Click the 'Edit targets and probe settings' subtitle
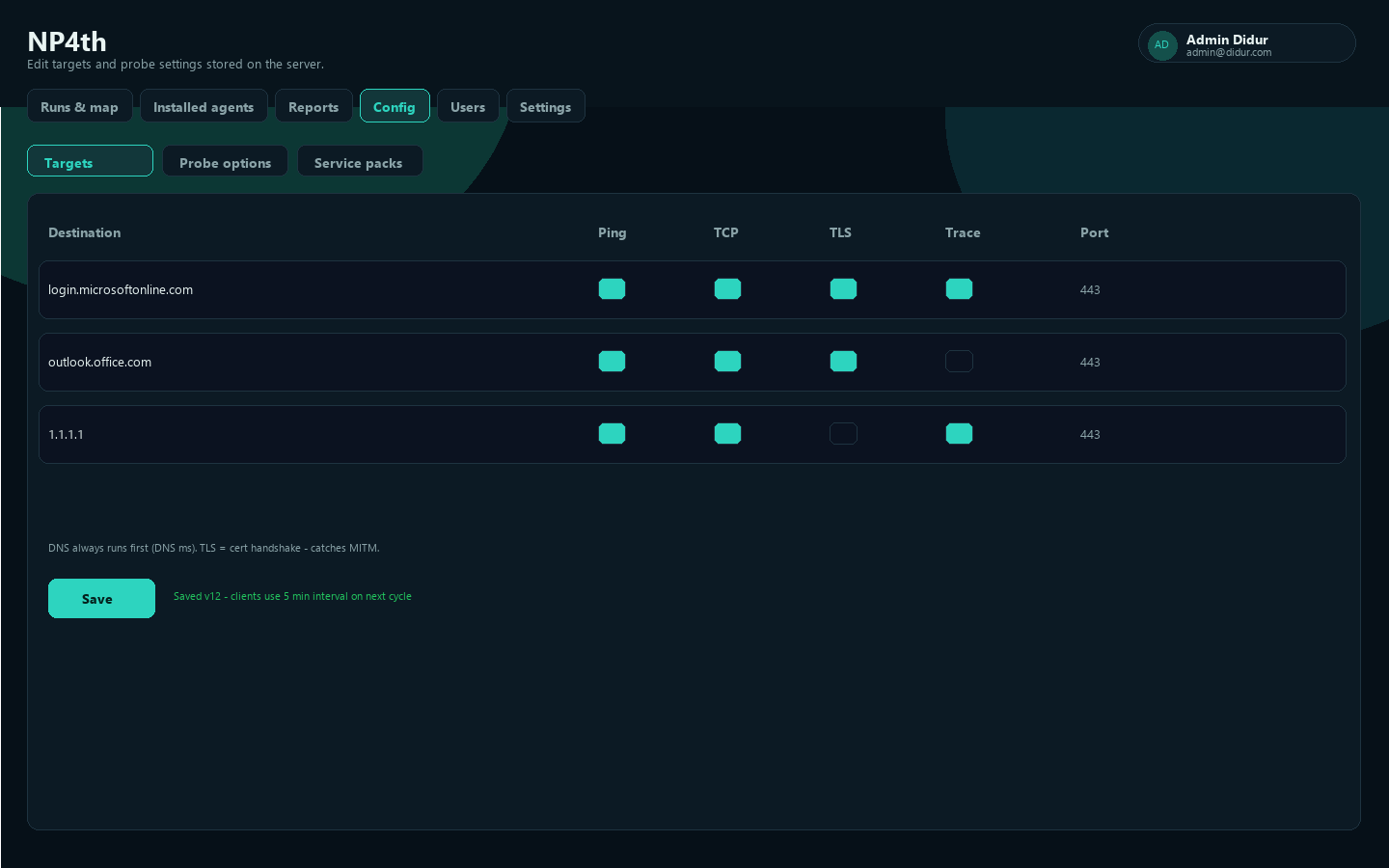 (x=176, y=65)
